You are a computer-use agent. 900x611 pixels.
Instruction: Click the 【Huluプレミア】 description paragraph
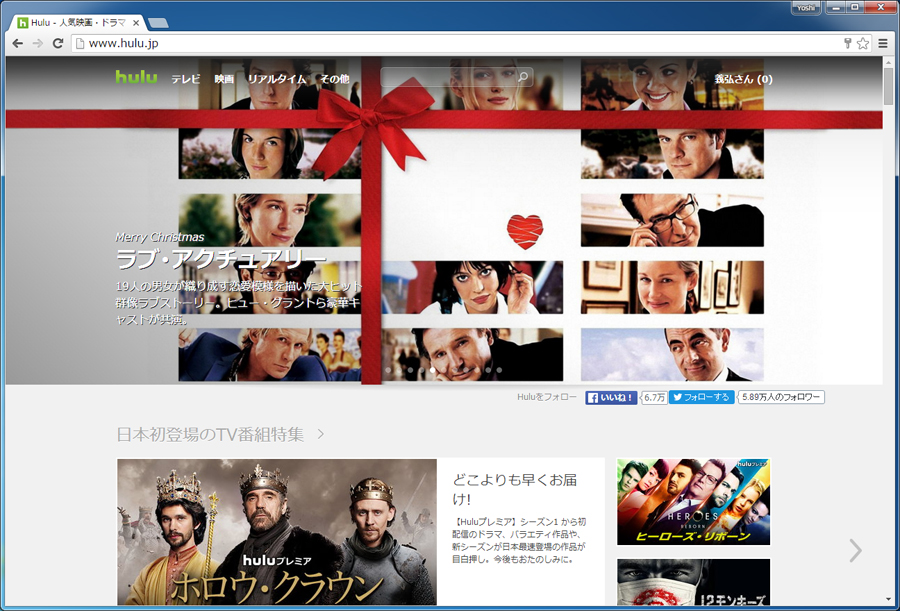[519, 540]
